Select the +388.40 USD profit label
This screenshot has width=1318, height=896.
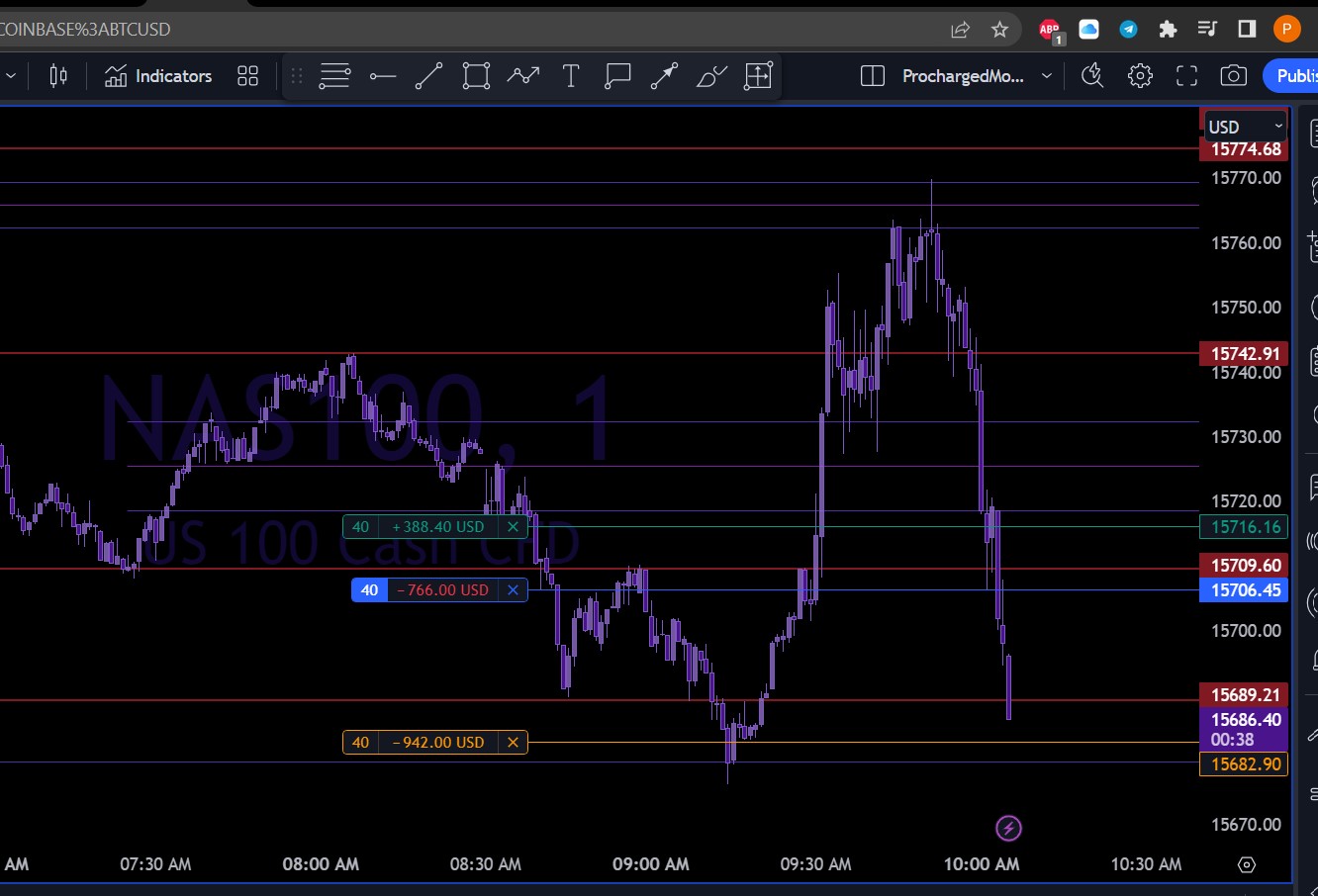pyautogui.click(x=438, y=527)
